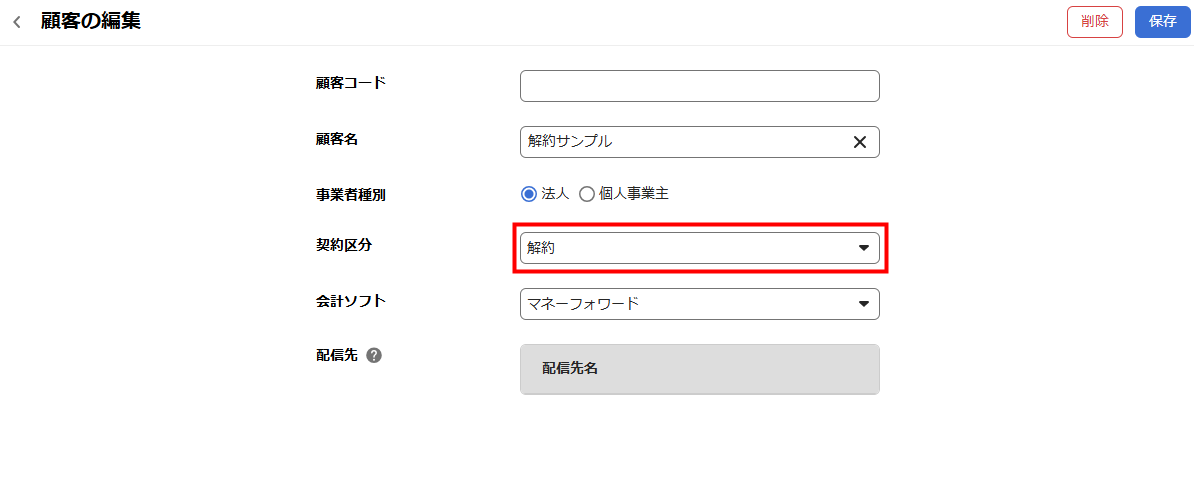Click the 顧客名 field label
Image resolution: width=1194 pixels, height=483 pixels.
337,139
